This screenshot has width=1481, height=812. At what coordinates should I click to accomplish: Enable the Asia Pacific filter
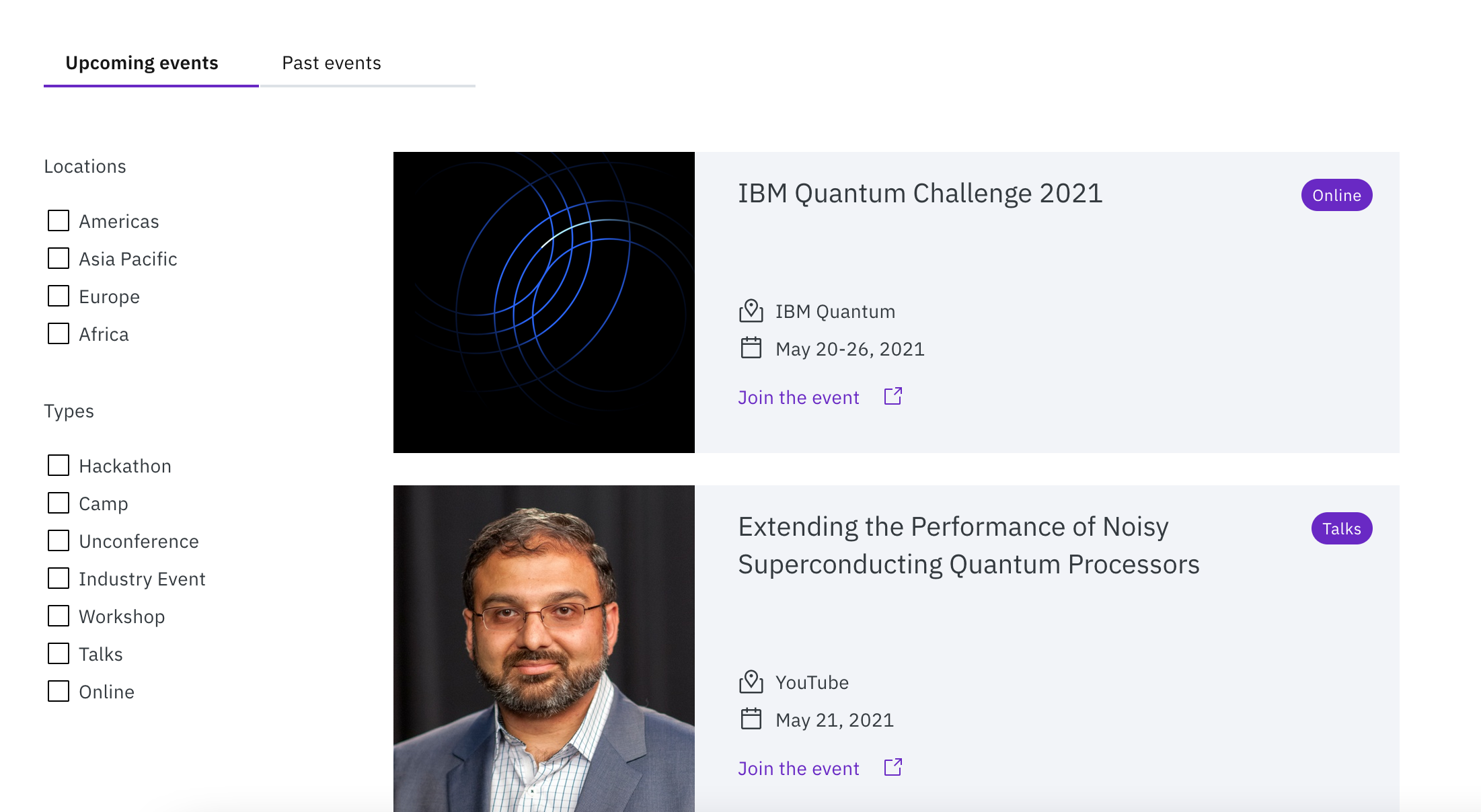[x=58, y=258]
